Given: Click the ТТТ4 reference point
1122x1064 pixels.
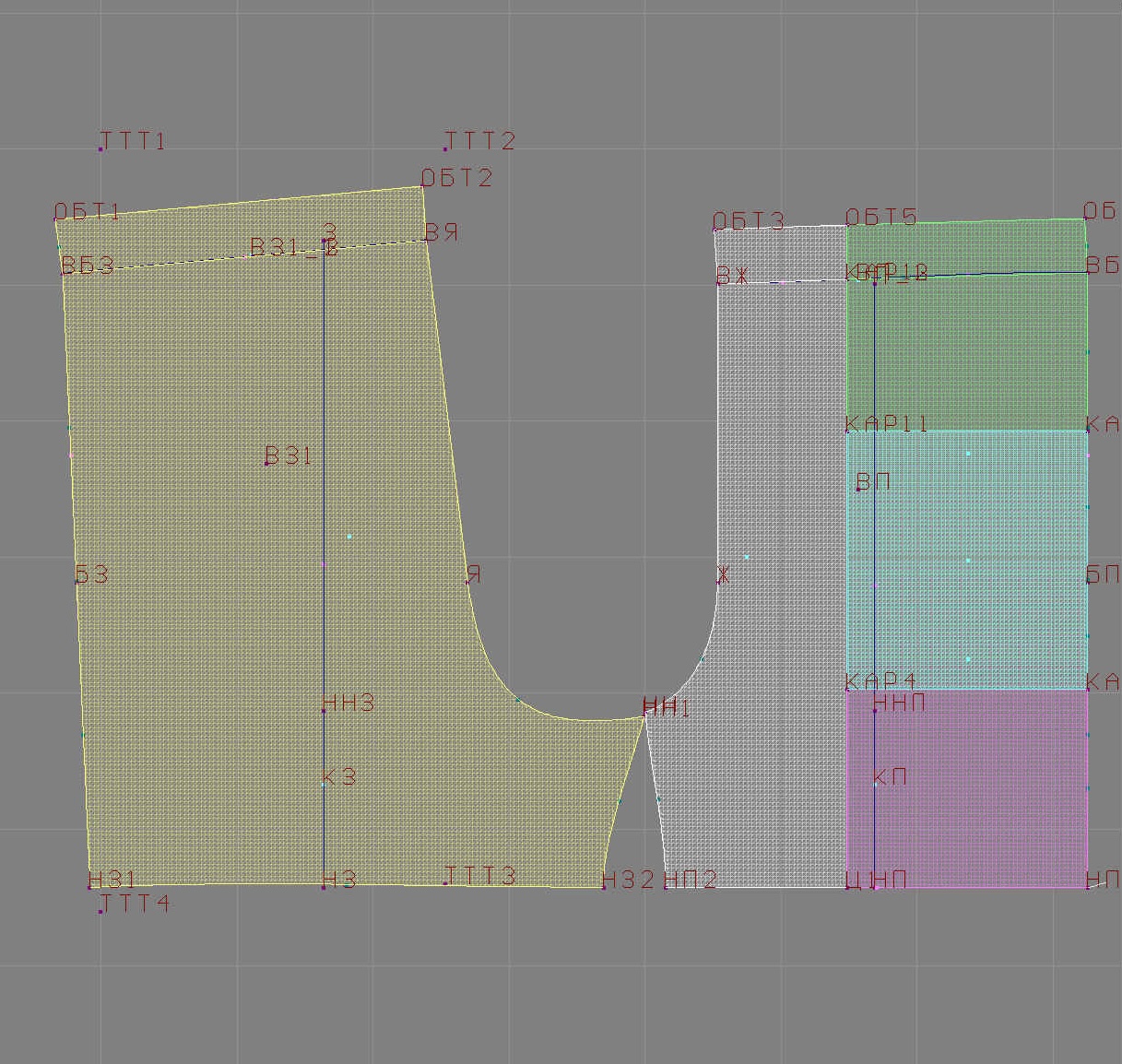Looking at the screenshot, I should pyautogui.click(x=100, y=911).
